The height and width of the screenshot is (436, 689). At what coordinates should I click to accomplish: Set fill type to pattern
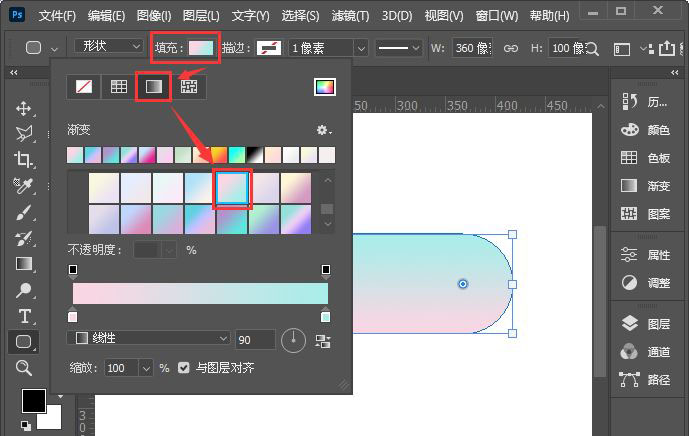pyautogui.click(x=189, y=87)
